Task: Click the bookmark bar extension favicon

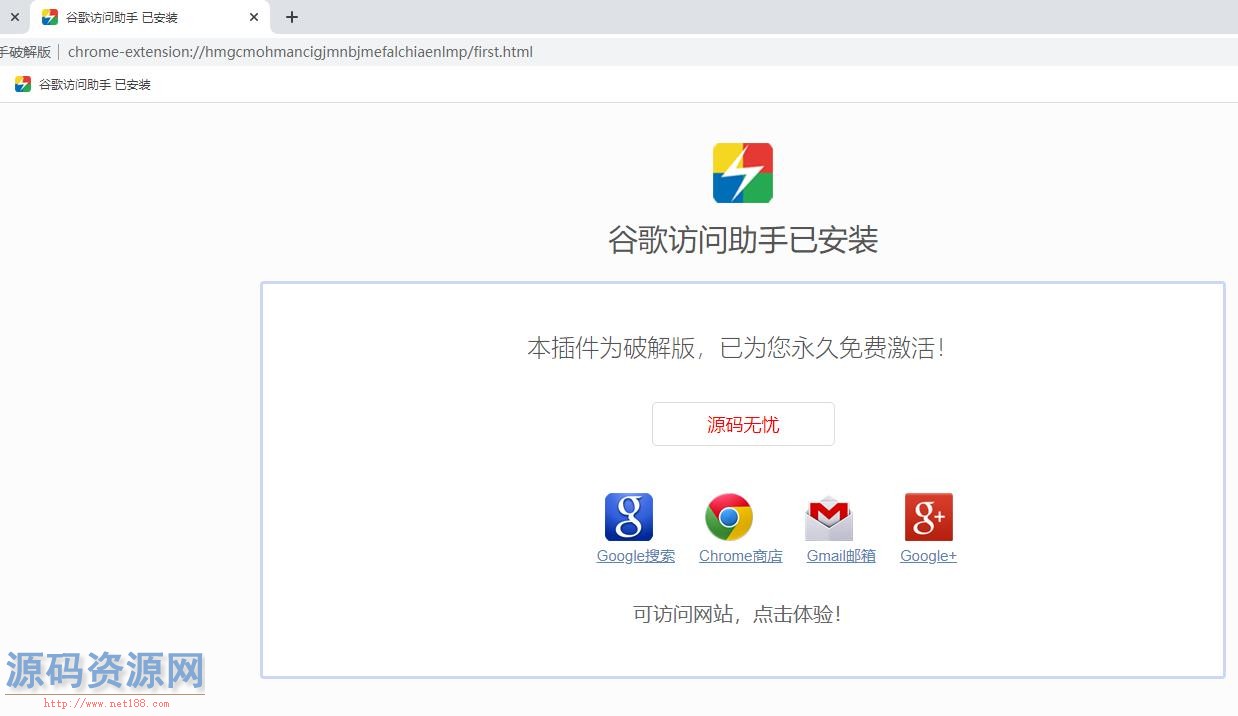Action: [23, 84]
